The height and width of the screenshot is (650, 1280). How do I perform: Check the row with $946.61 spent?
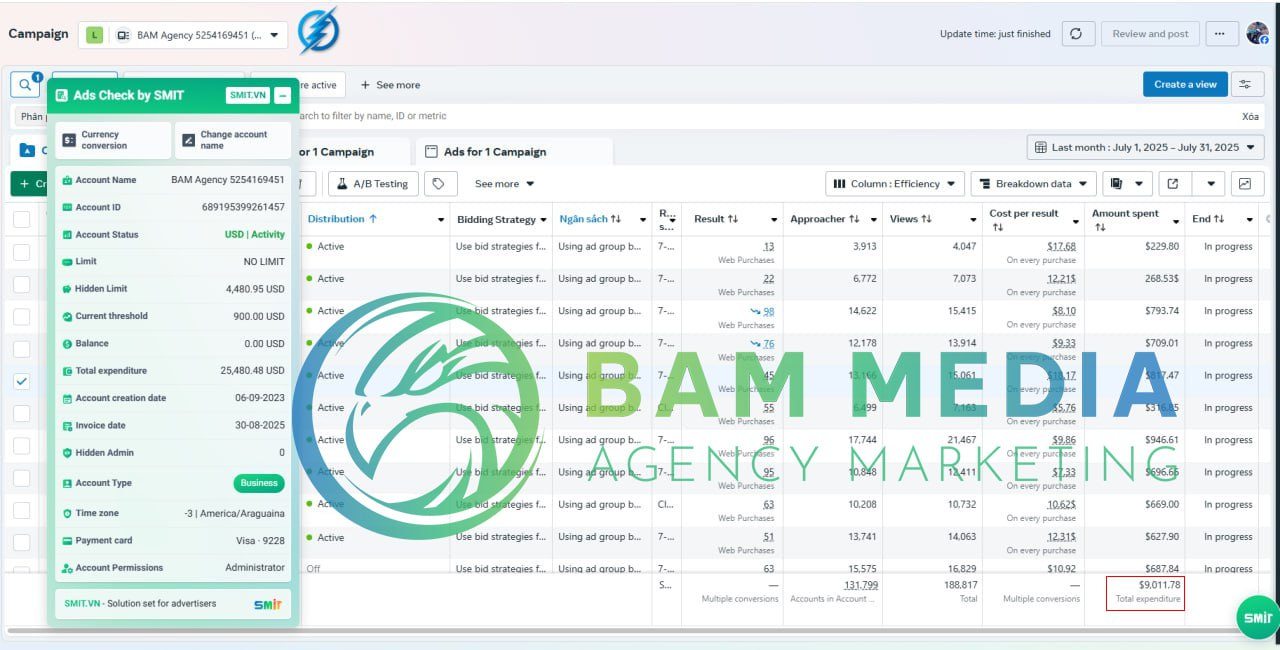click(22, 446)
